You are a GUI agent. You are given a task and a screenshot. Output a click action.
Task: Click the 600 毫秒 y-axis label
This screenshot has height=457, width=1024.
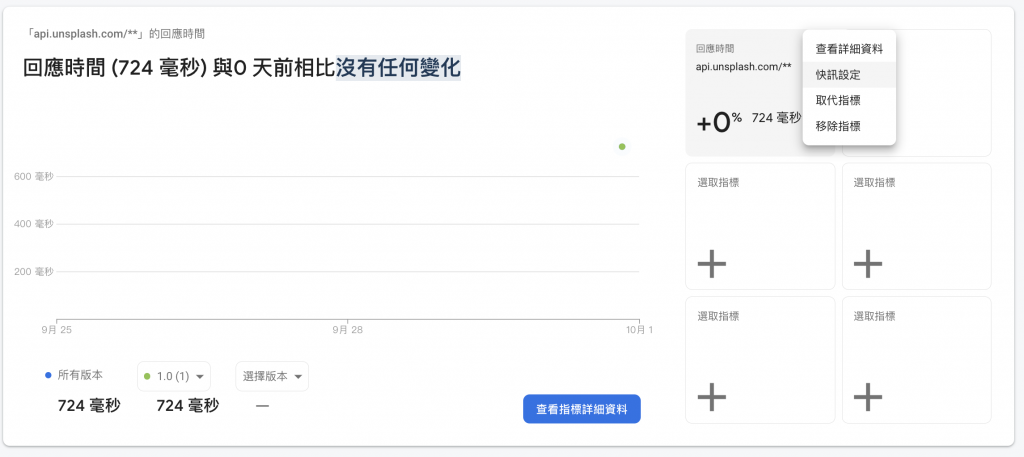coord(33,177)
